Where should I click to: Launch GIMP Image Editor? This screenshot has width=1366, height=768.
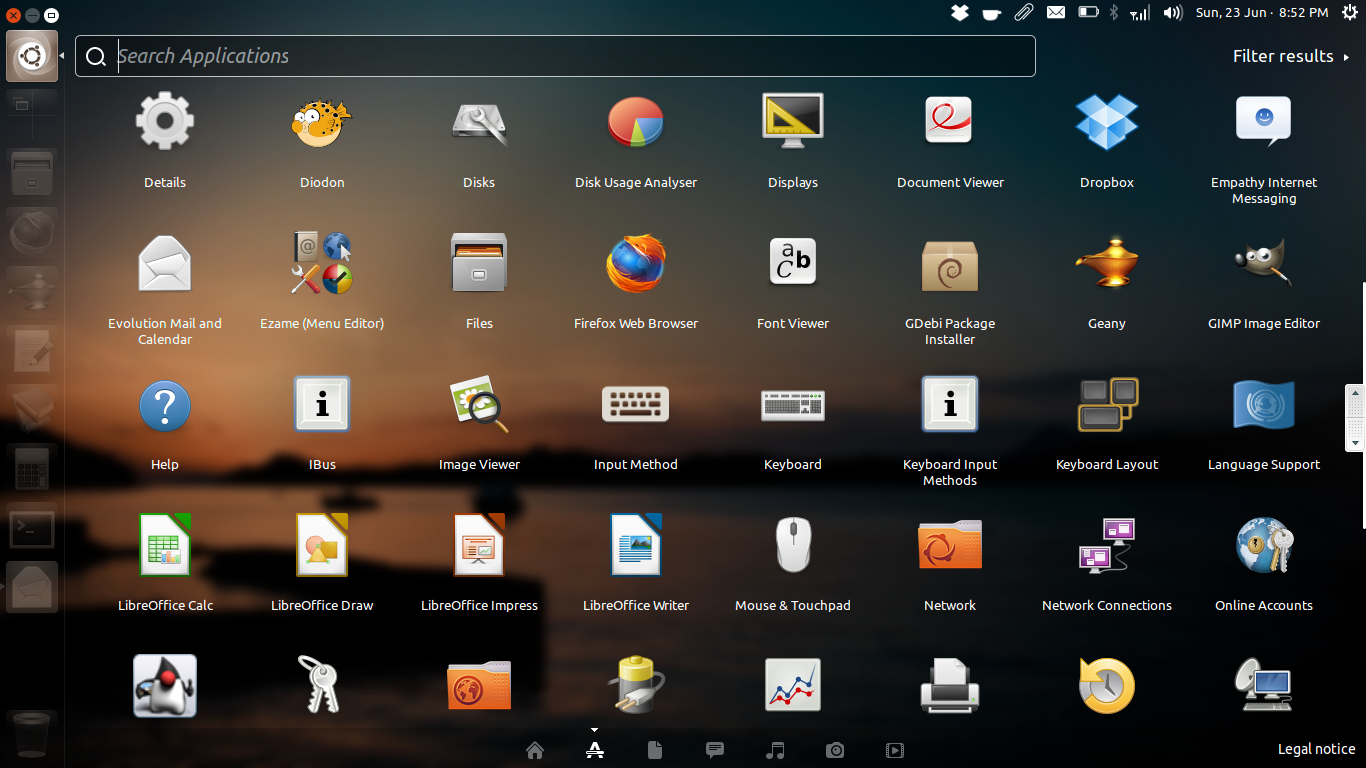point(1264,263)
